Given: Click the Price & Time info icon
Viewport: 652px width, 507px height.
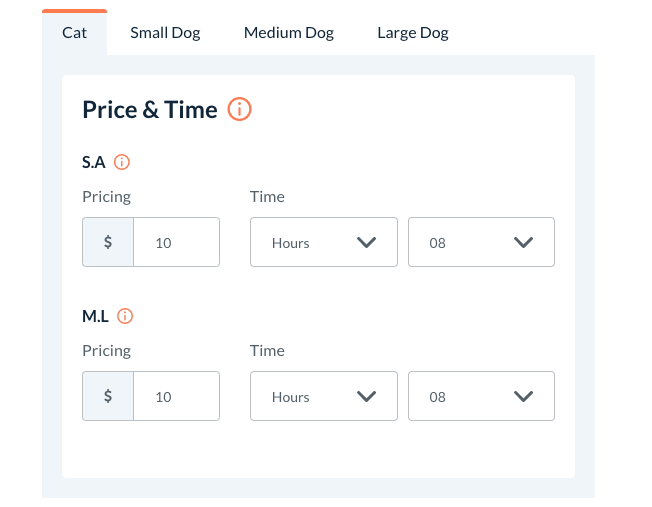Looking at the screenshot, I should (x=240, y=109).
